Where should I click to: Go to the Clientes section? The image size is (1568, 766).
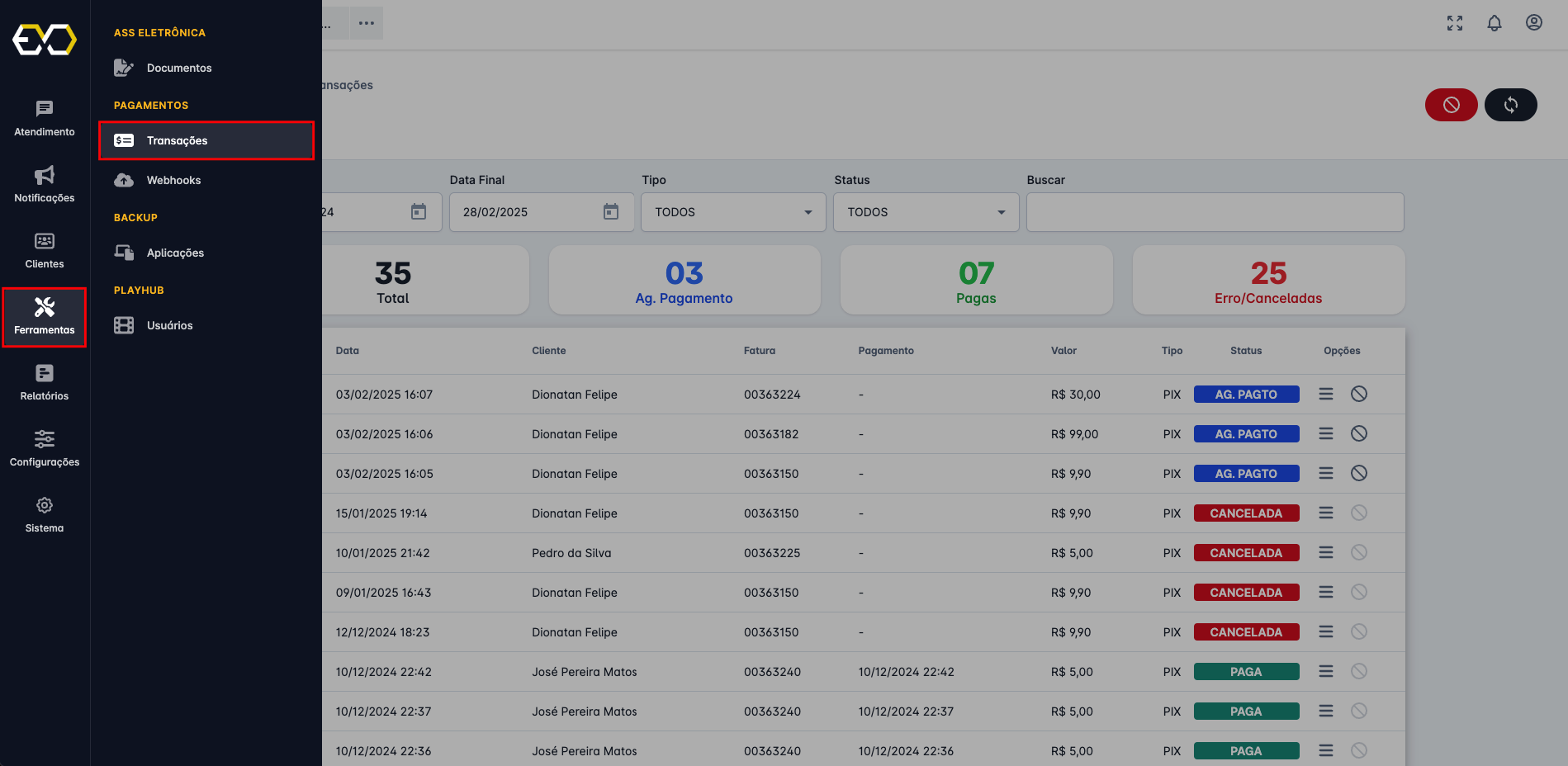click(x=45, y=251)
